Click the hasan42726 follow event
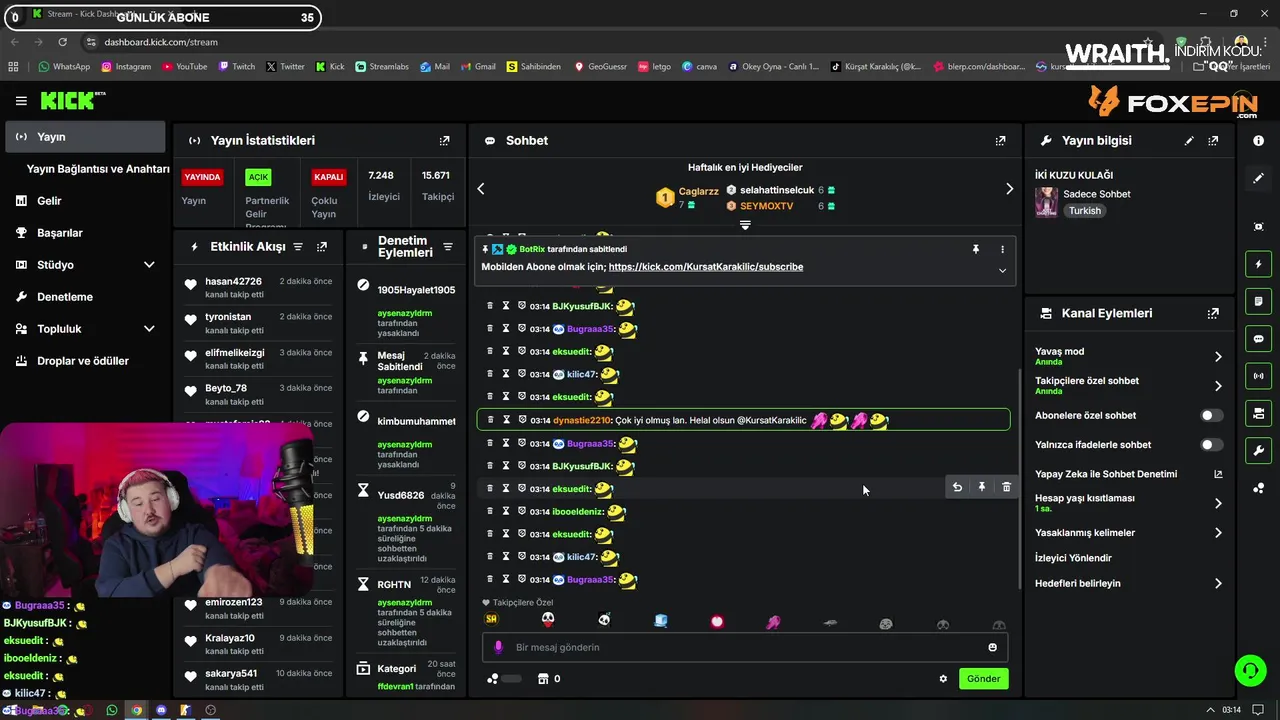 click(x=260, y=287)
